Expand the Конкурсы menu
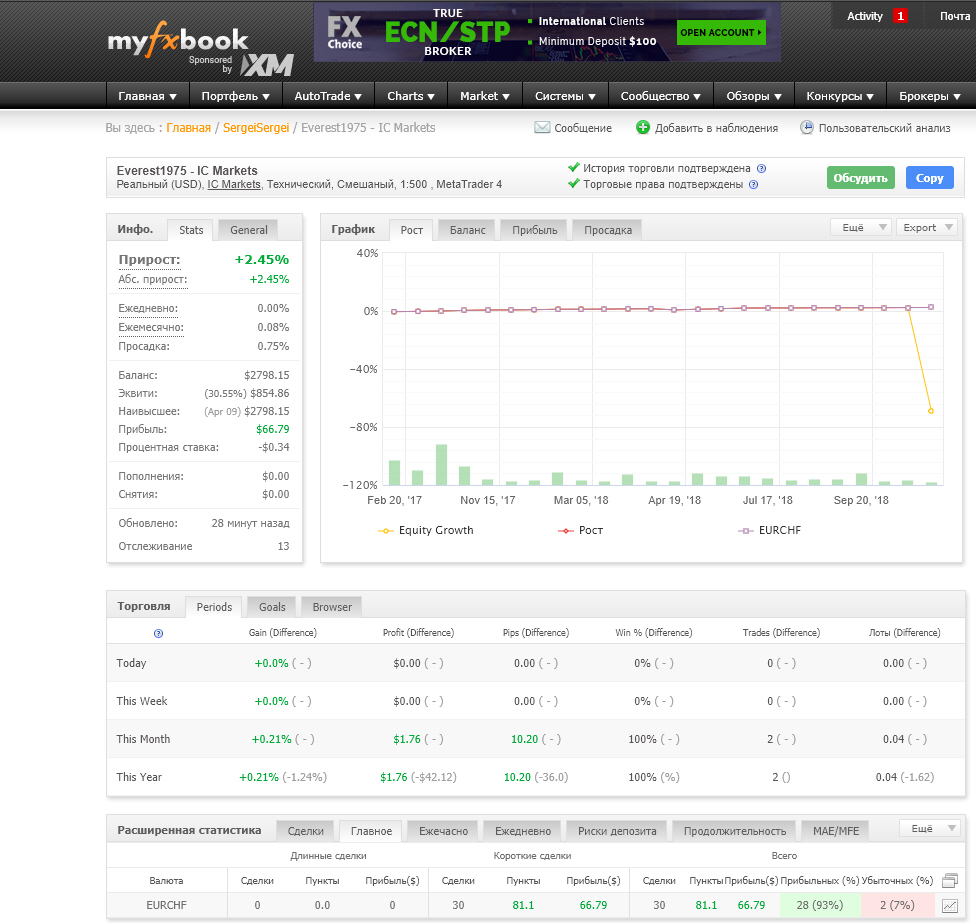This screenshot has height=923, width=976. point(840,96)
